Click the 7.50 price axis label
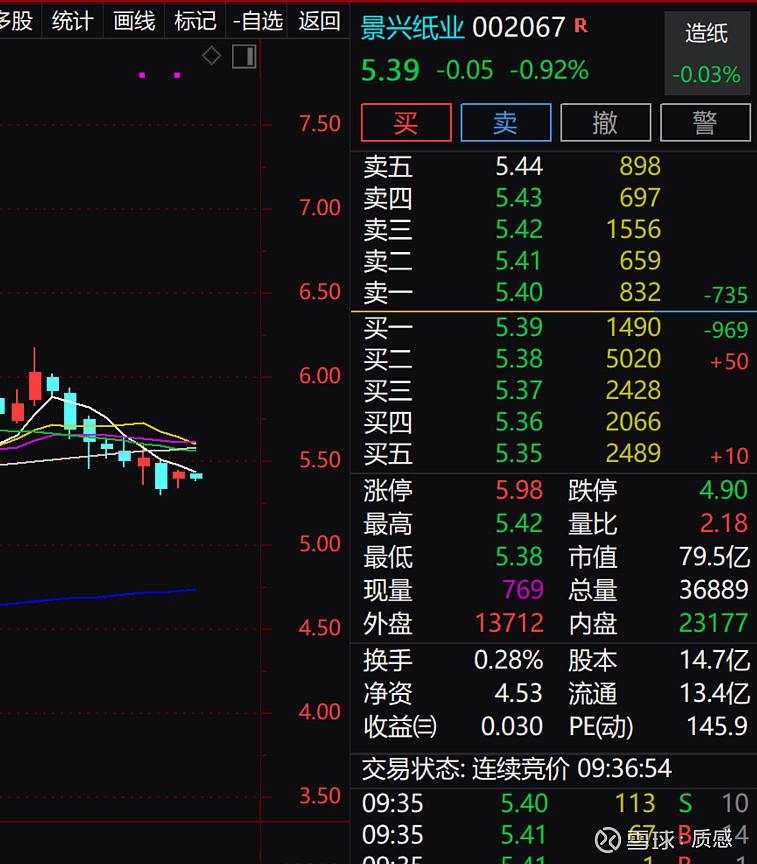 click(320, 124)
